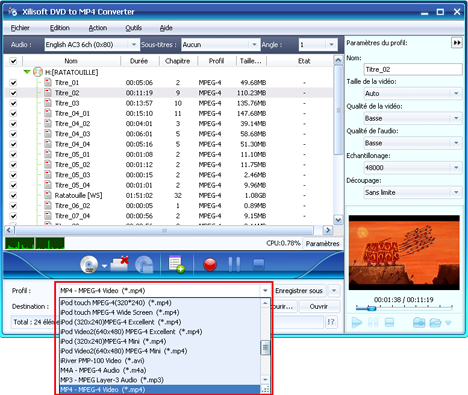Image resolution: width=468 pixels, height=395 pixels.
Task: Click Enregistrer sous button
Action: (299, 291)
